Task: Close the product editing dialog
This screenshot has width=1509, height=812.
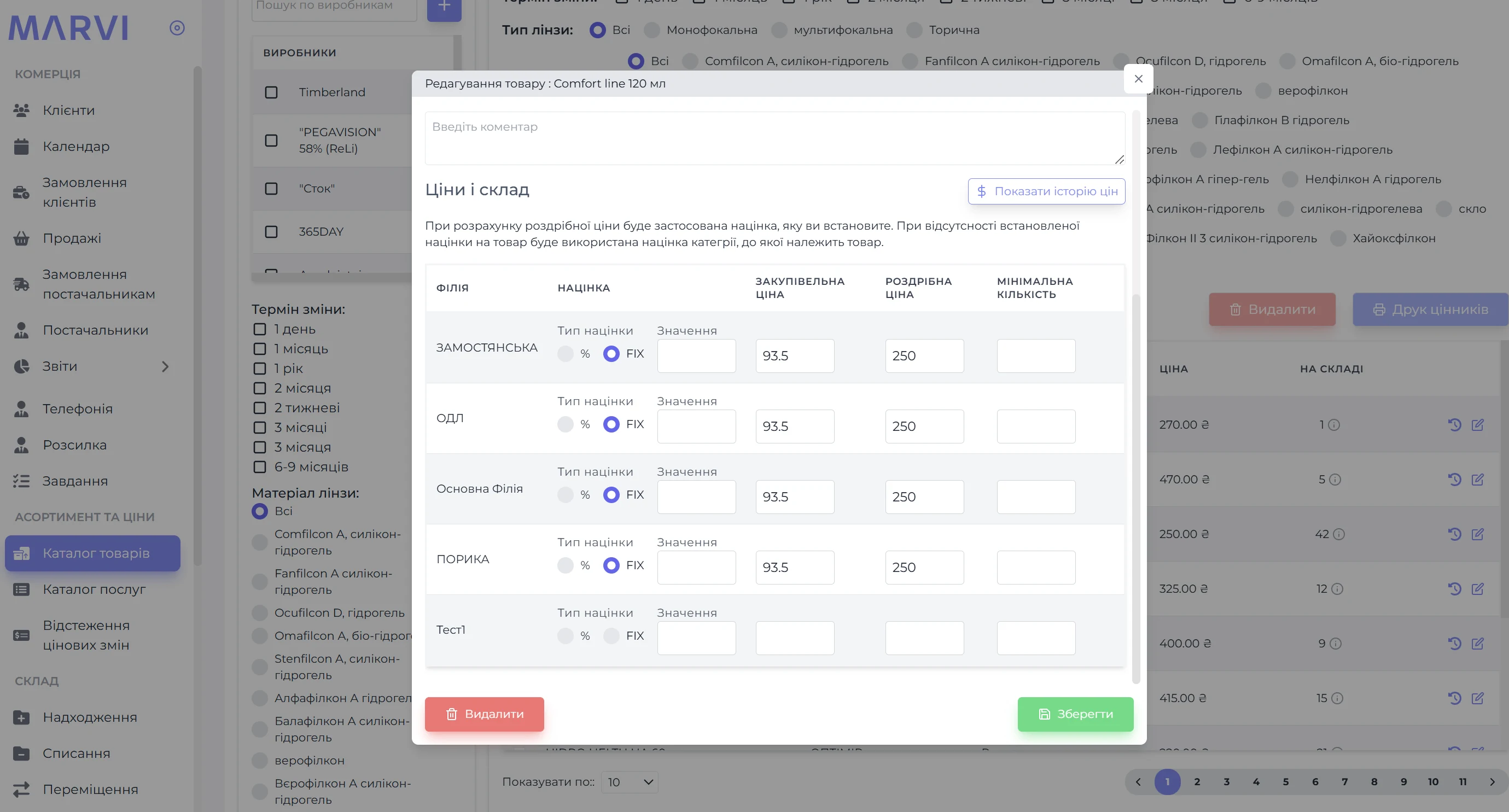Action: (1138, 78)
